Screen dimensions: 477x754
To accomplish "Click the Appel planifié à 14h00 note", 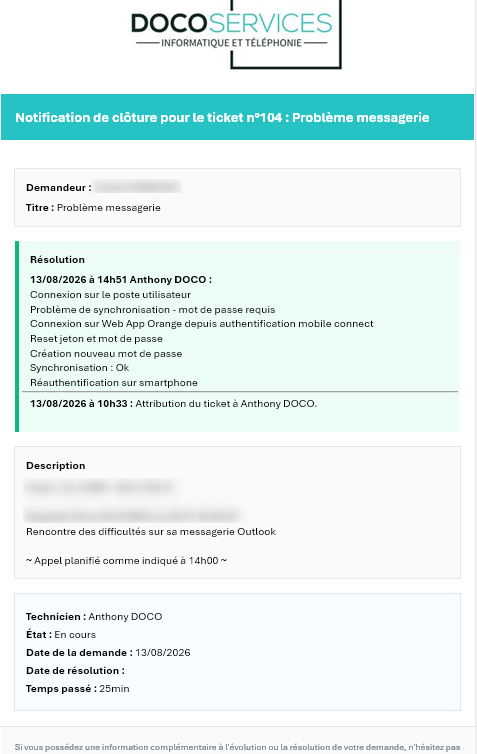I will 126,561.
